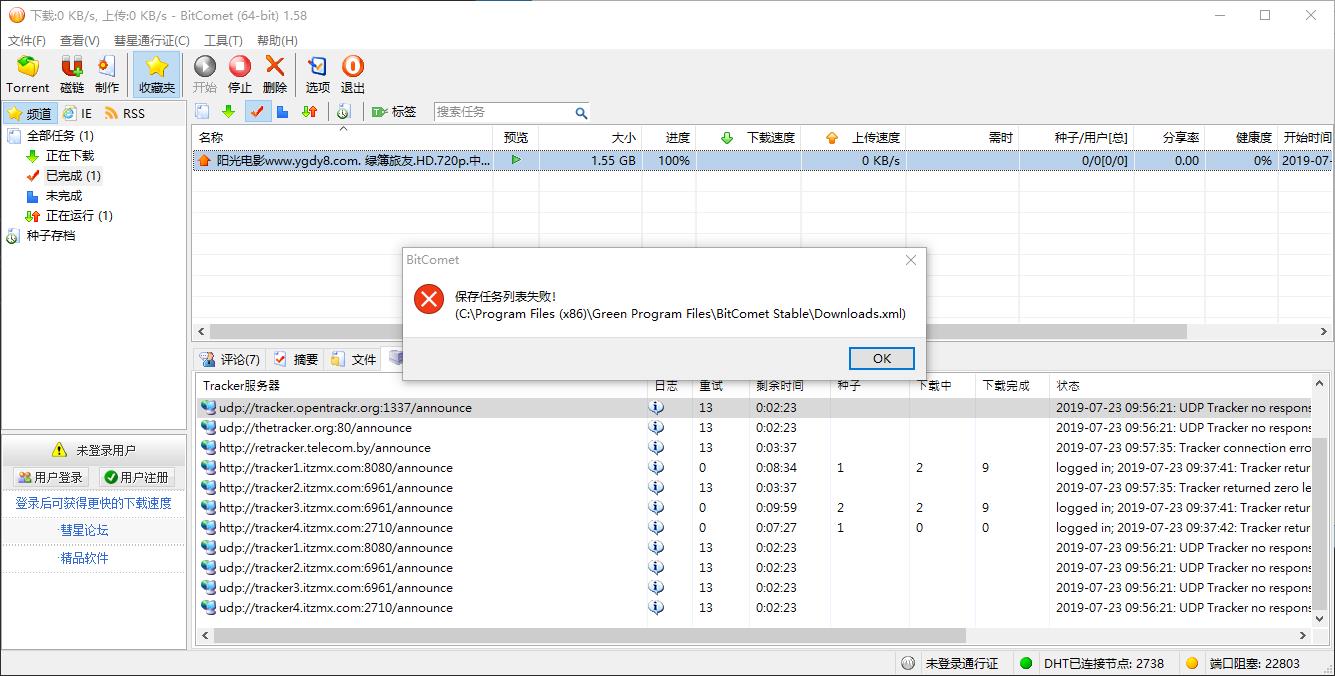Open the 彗星通行证(C) menu
1335x676 pixels.
151,40
